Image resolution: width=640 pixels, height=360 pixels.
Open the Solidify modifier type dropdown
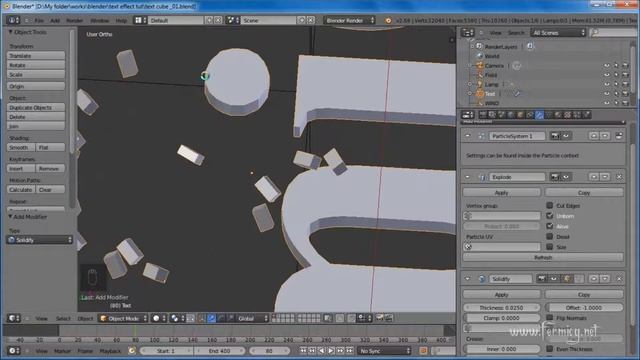(40, 240)
